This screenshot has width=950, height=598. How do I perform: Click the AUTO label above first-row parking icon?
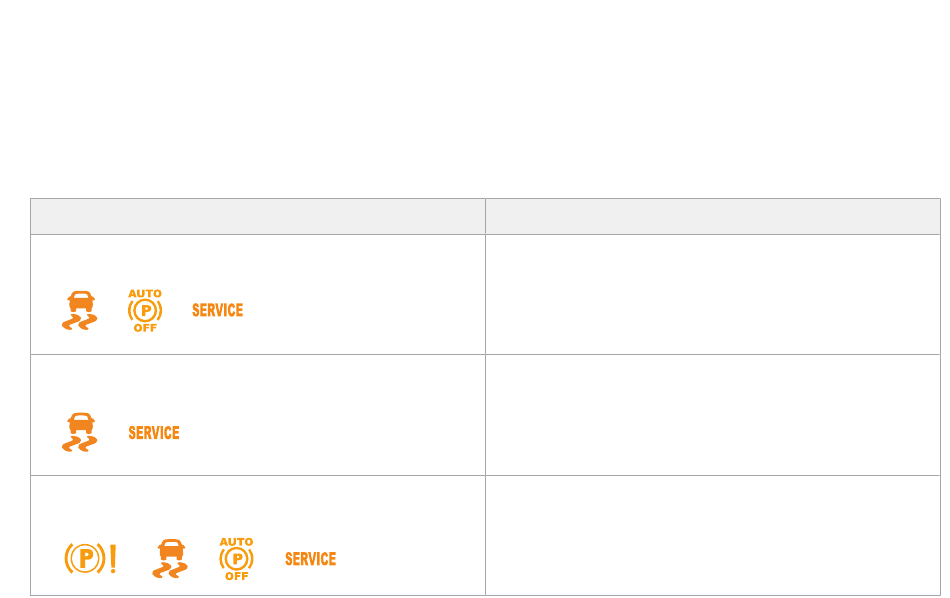[145, 293]
